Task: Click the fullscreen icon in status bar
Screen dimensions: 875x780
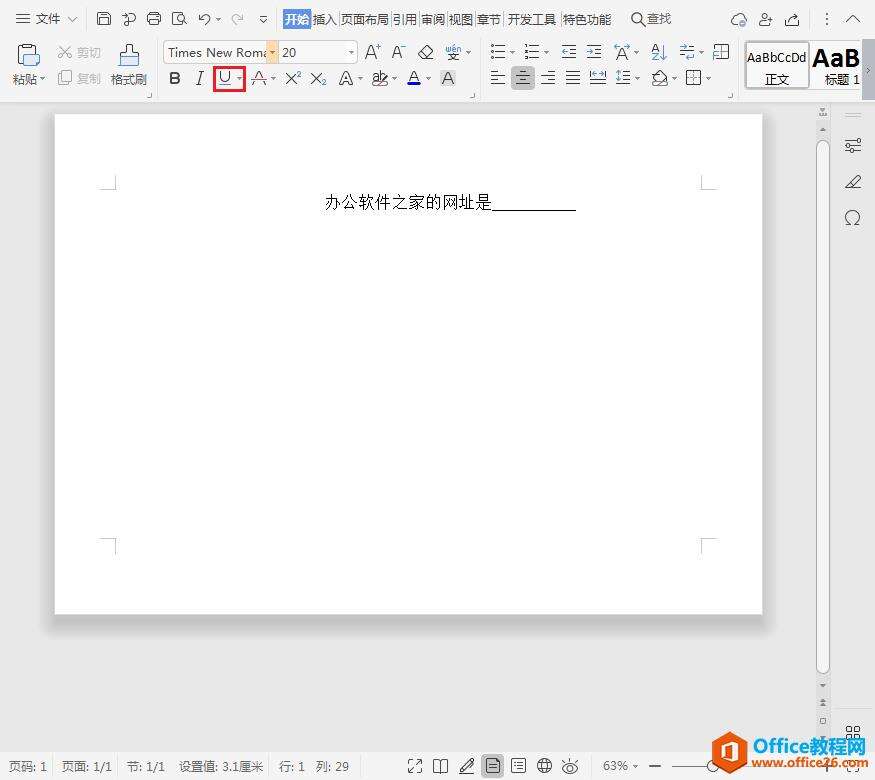Action: tap(415, 766)
